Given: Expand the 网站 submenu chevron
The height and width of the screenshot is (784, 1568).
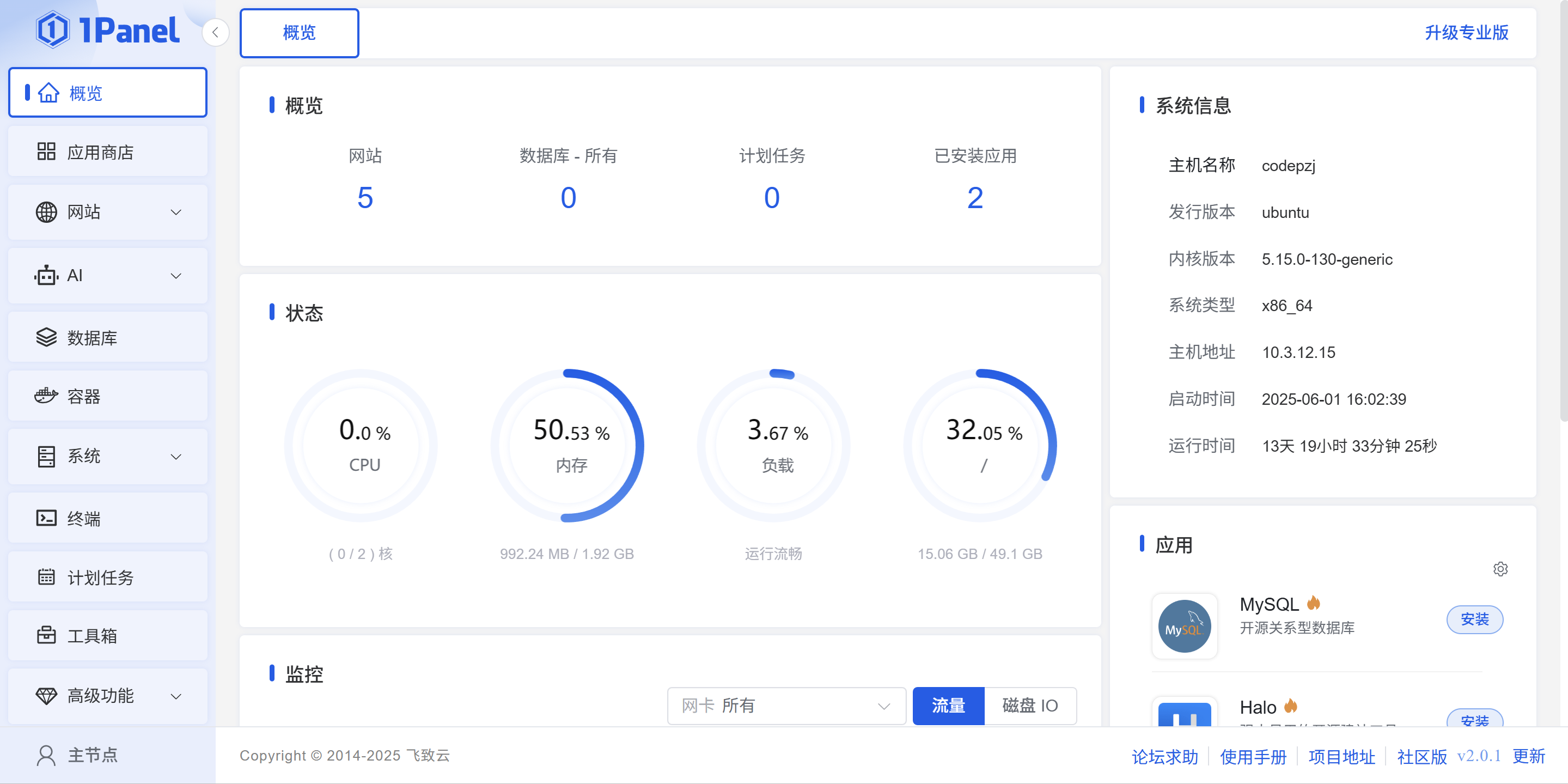Looking at the screenshot, I should 176,212.
